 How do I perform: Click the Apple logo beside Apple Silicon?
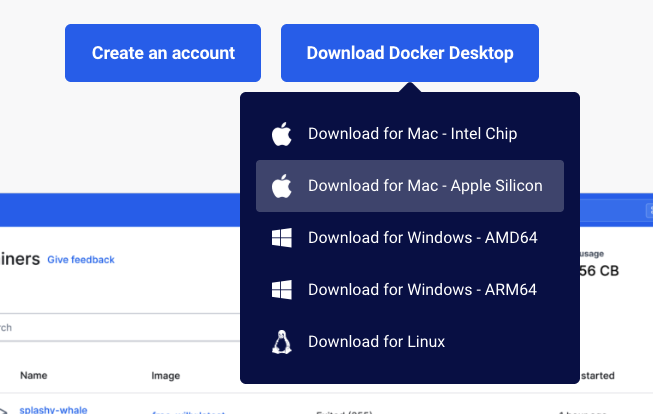282,186
